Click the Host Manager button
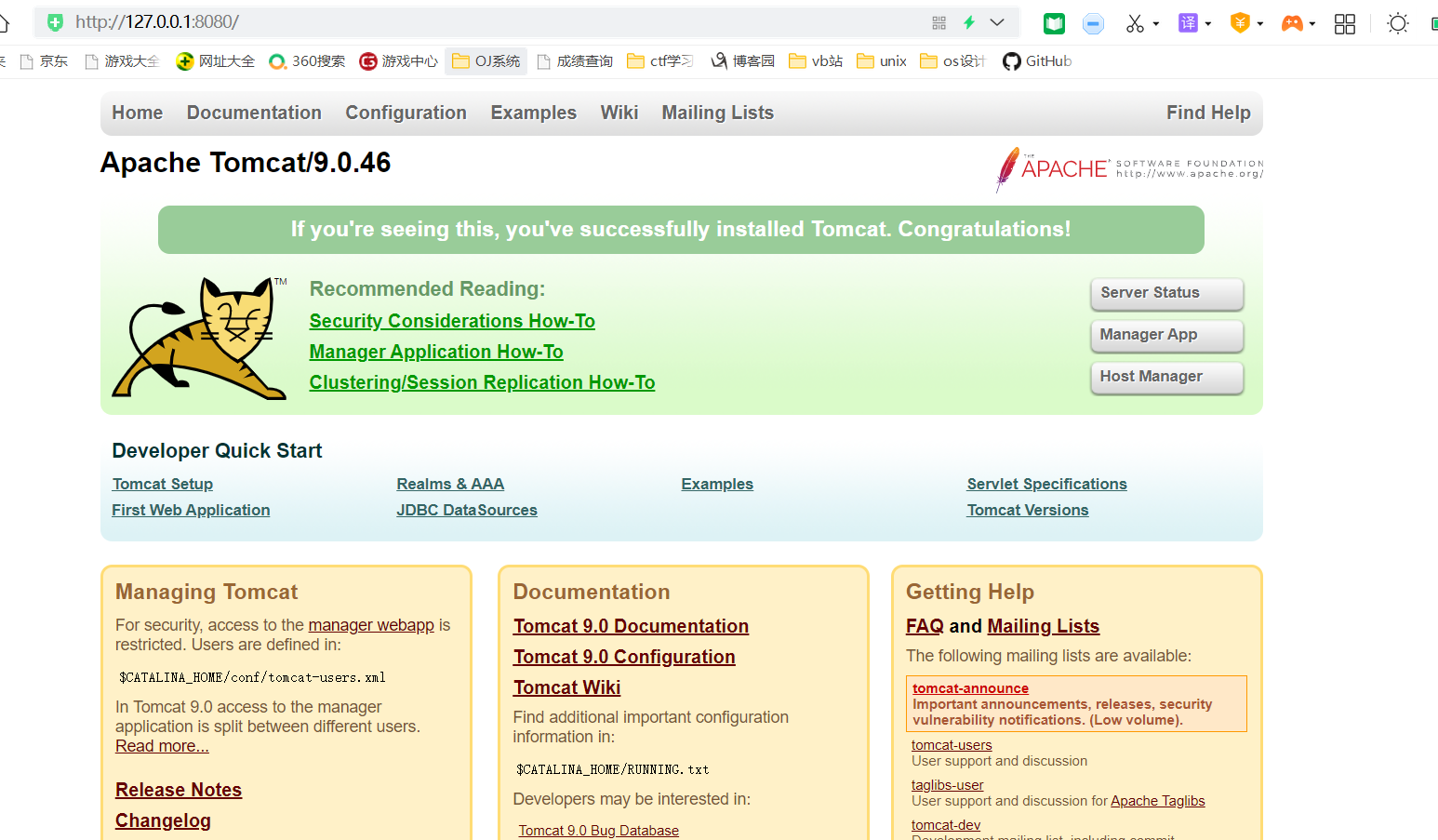This screenshot has height=840, width=1438. coord(1167,377)
